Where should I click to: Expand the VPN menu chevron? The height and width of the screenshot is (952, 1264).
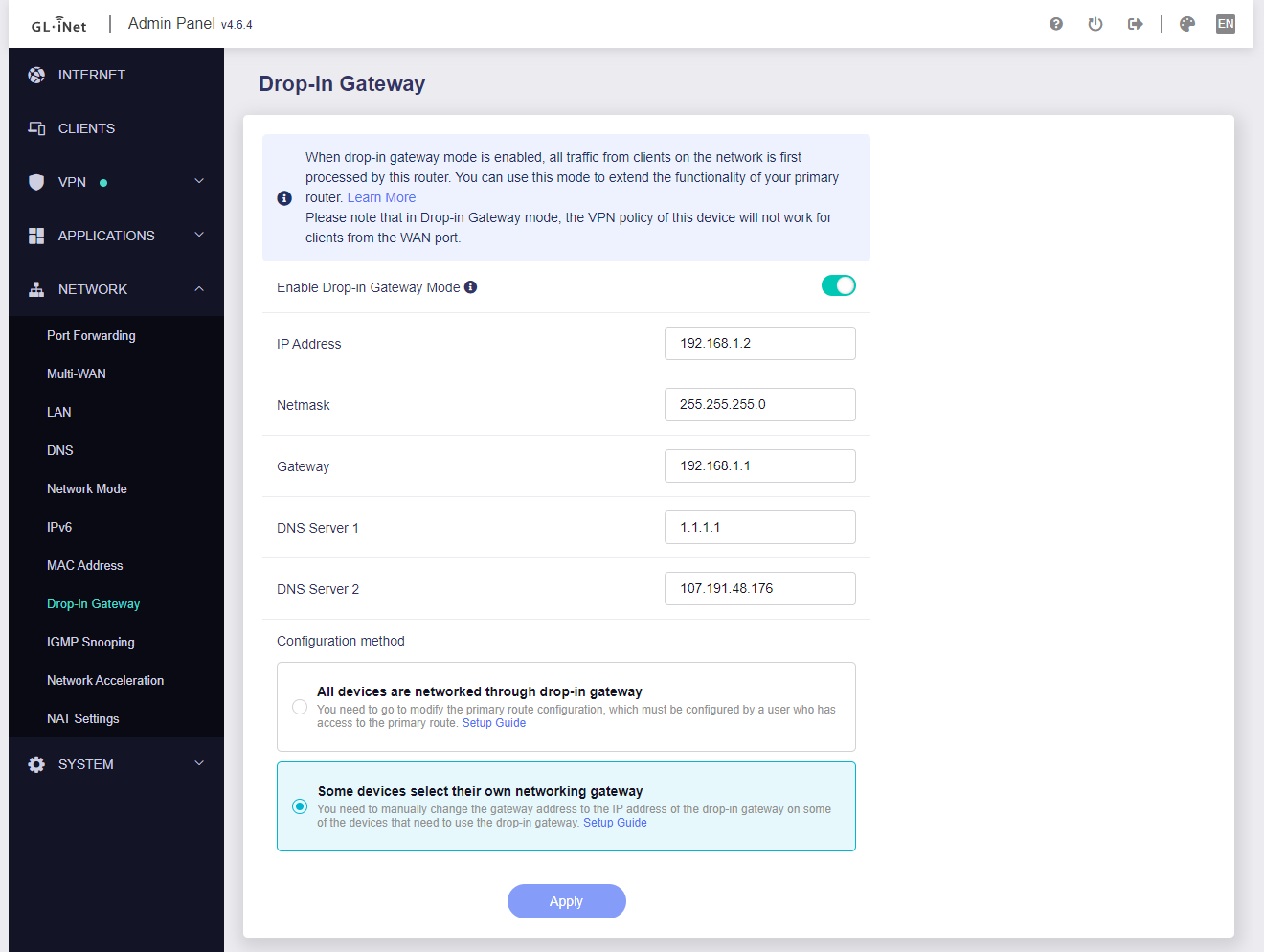(199, 181)
